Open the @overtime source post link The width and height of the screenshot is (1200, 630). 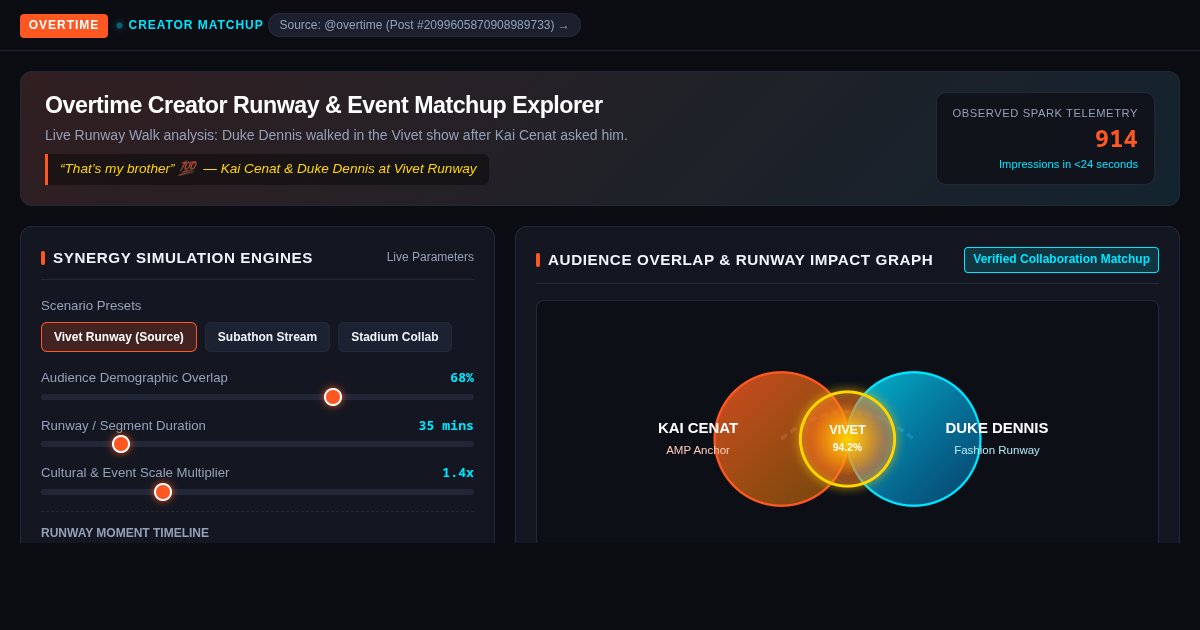pos(424,25)
